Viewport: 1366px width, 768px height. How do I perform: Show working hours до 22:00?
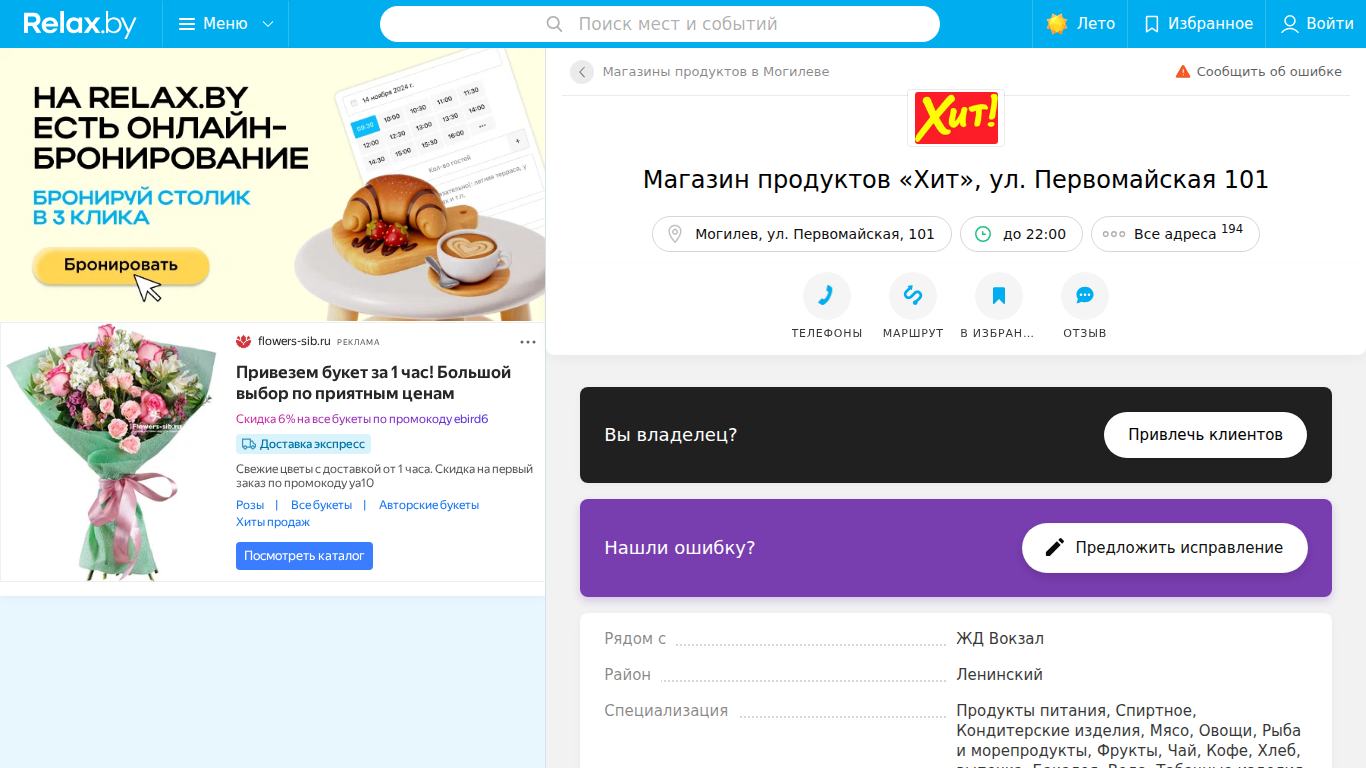click(x=1021, y=234)
